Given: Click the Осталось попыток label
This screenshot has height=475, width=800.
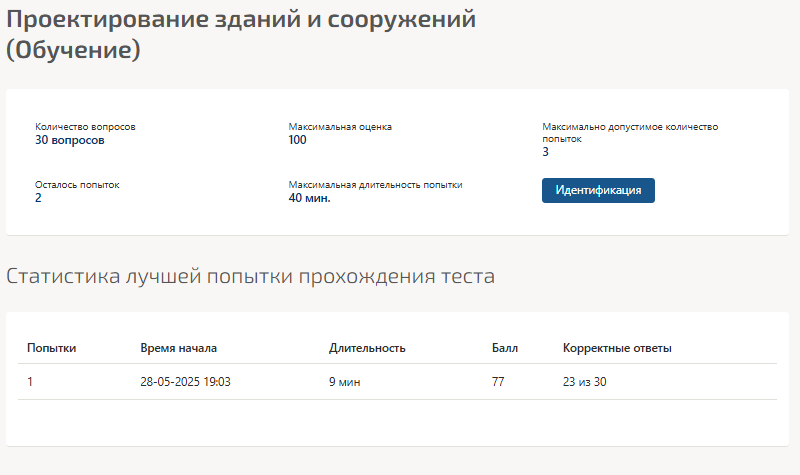Looking at the screenshot, I should point(77,185).
